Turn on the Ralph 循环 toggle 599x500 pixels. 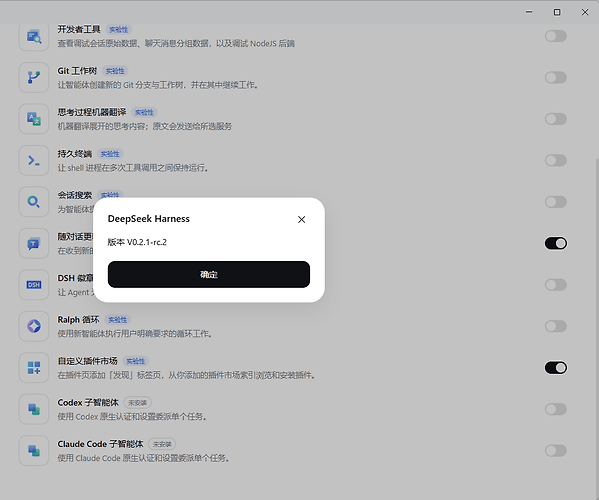556,326
